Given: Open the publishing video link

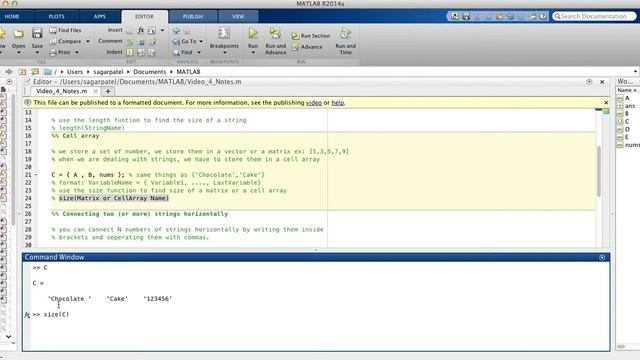Looking at the screenshot, I should pyautogui.click(x=314, y=102).
